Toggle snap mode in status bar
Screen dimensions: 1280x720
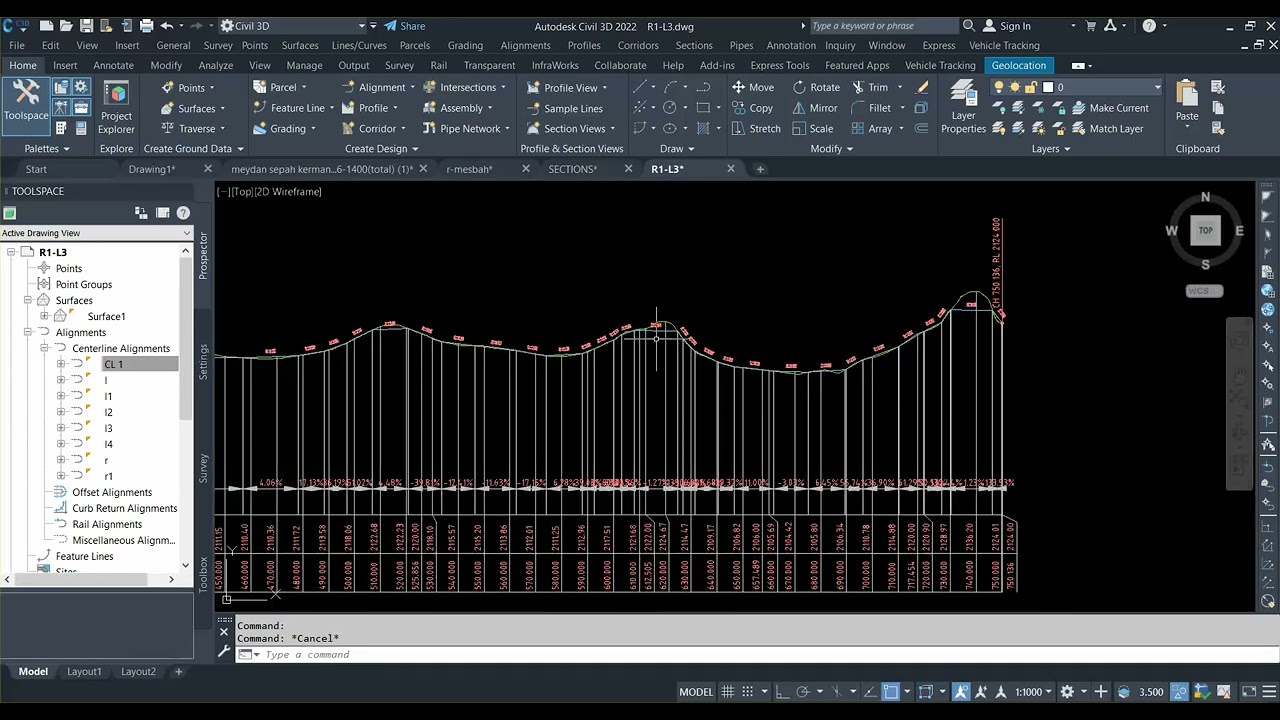tap(748, 692)
